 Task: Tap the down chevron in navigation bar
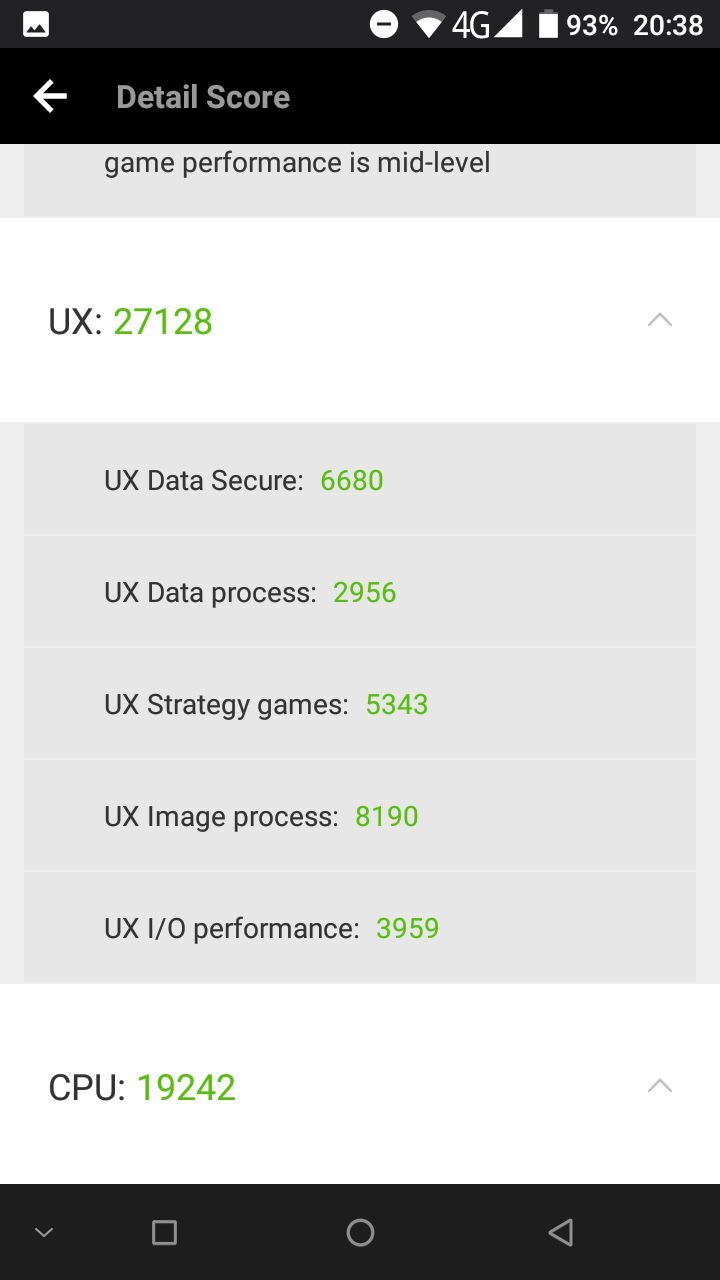(x=43, y=1232)
